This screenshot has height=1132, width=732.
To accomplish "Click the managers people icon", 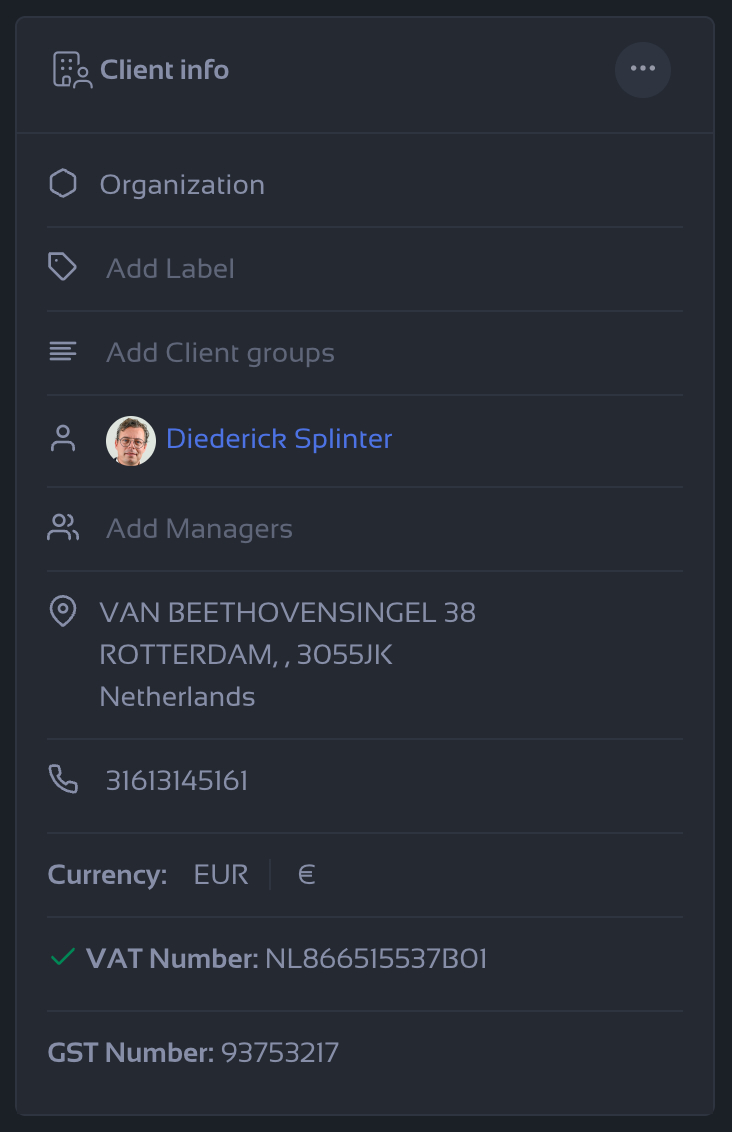I will tap(63, 528).
